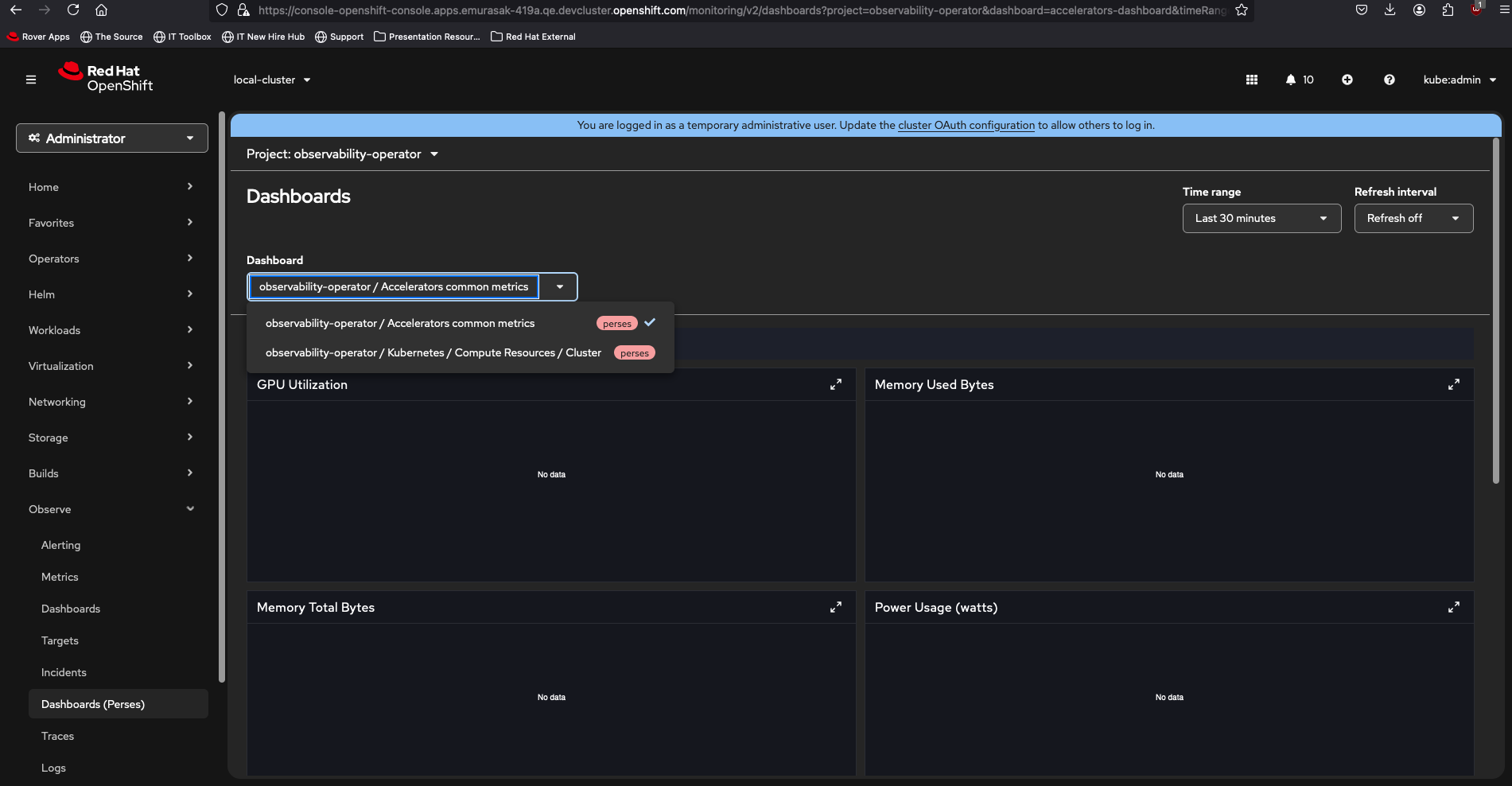Select the Accelerators common metrics dashboard option
Image resolution: width=1512 pixels, height=786 pixels.
(461, 323)
